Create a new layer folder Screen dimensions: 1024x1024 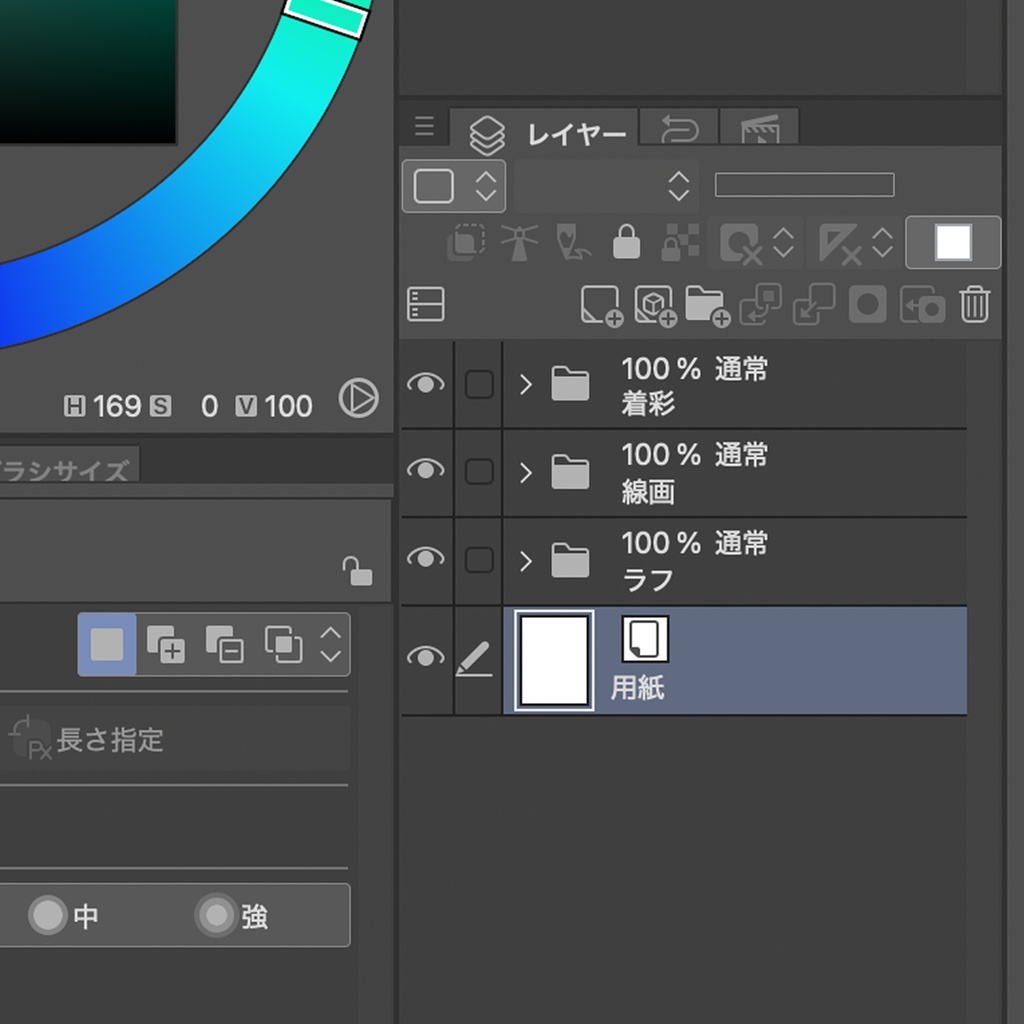[x=707, y=305]
